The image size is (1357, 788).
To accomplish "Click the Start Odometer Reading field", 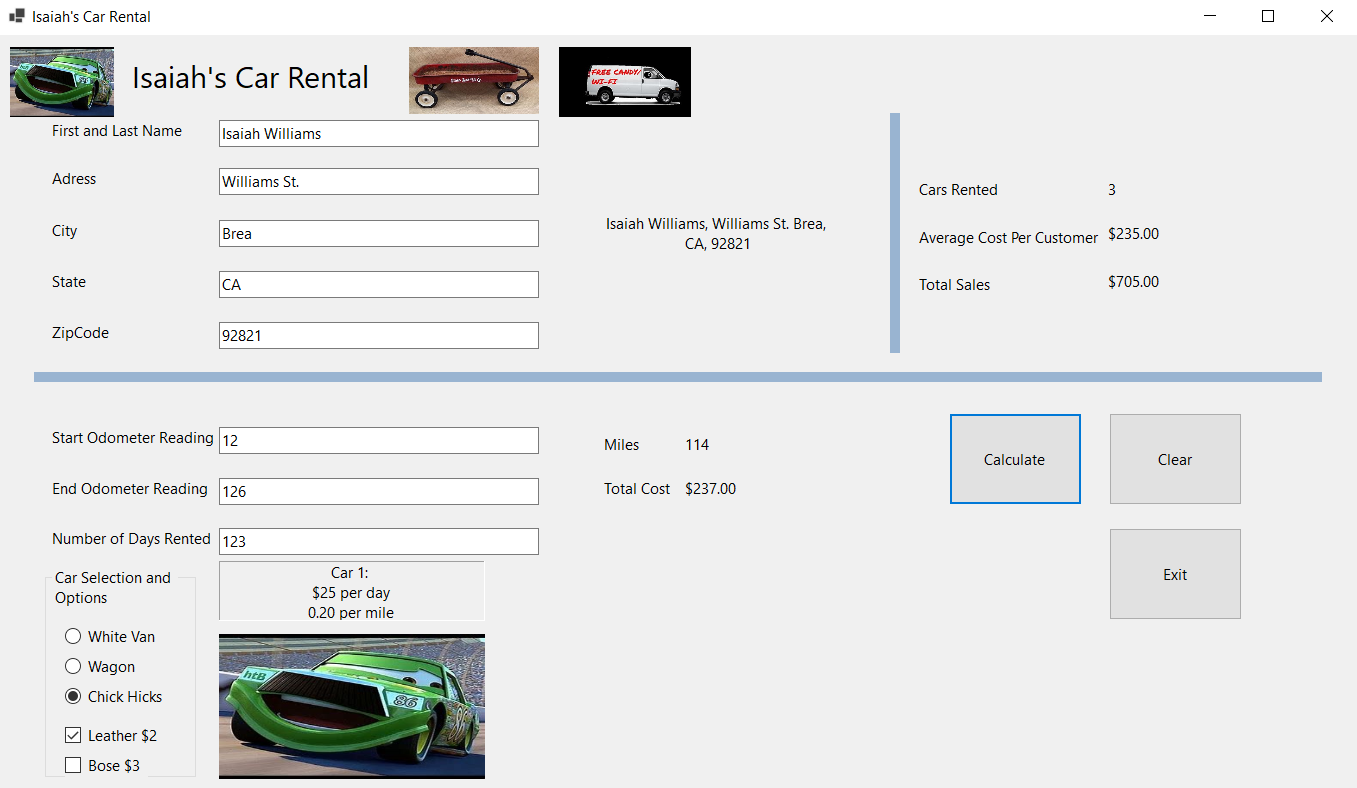I will click(379, 440).
